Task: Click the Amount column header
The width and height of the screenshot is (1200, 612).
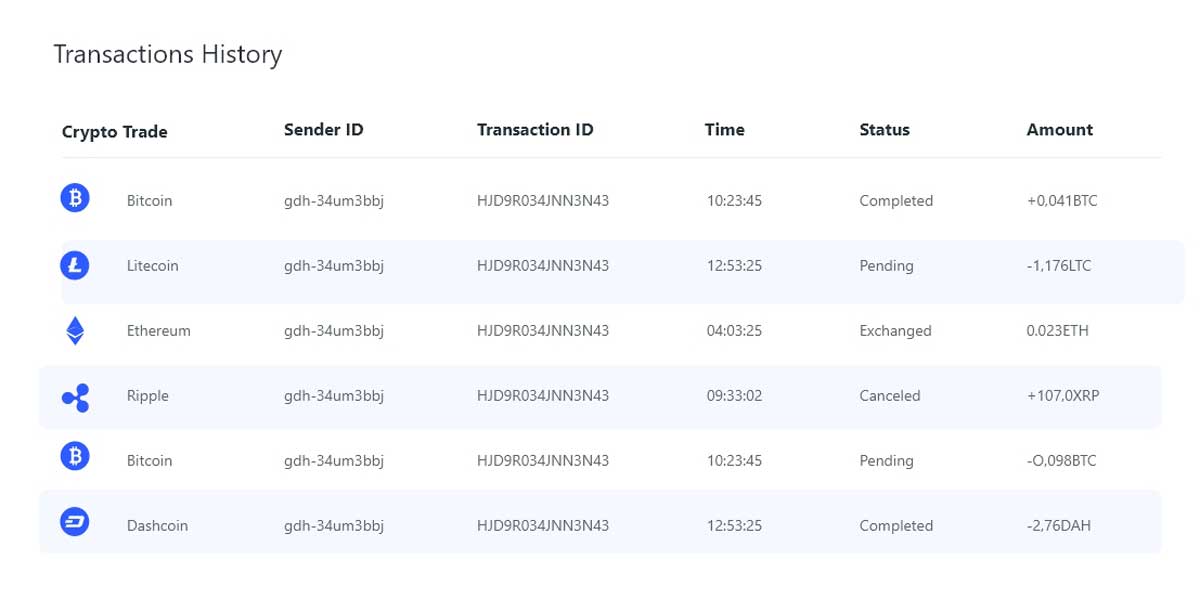Action: tap(1060, 130)
